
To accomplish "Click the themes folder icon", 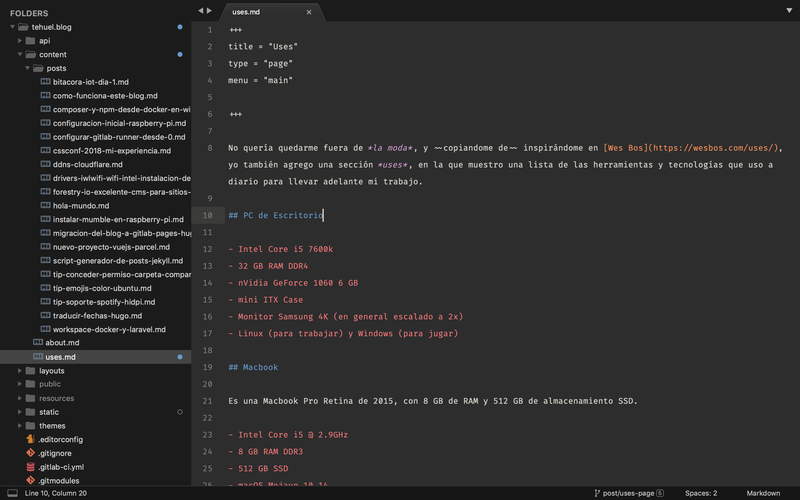I will pyautogui.click(x=31, y=426).
